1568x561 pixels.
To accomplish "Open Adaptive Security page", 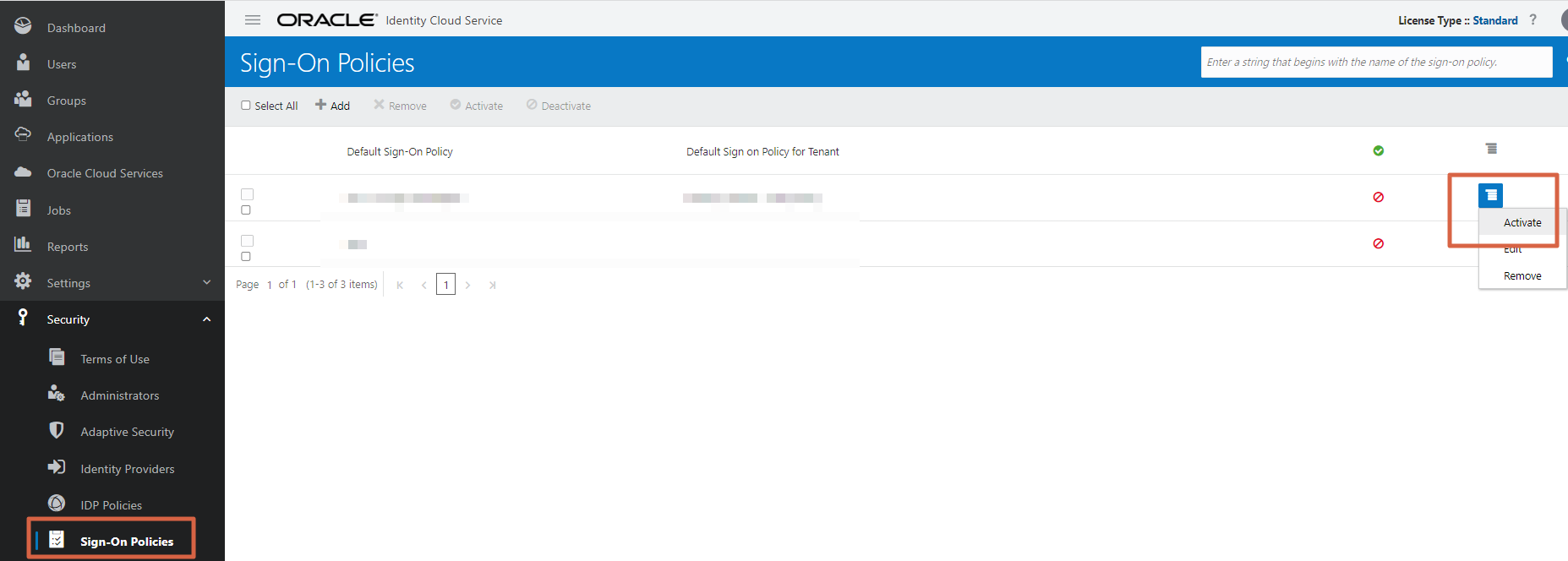I will point(128,432).
